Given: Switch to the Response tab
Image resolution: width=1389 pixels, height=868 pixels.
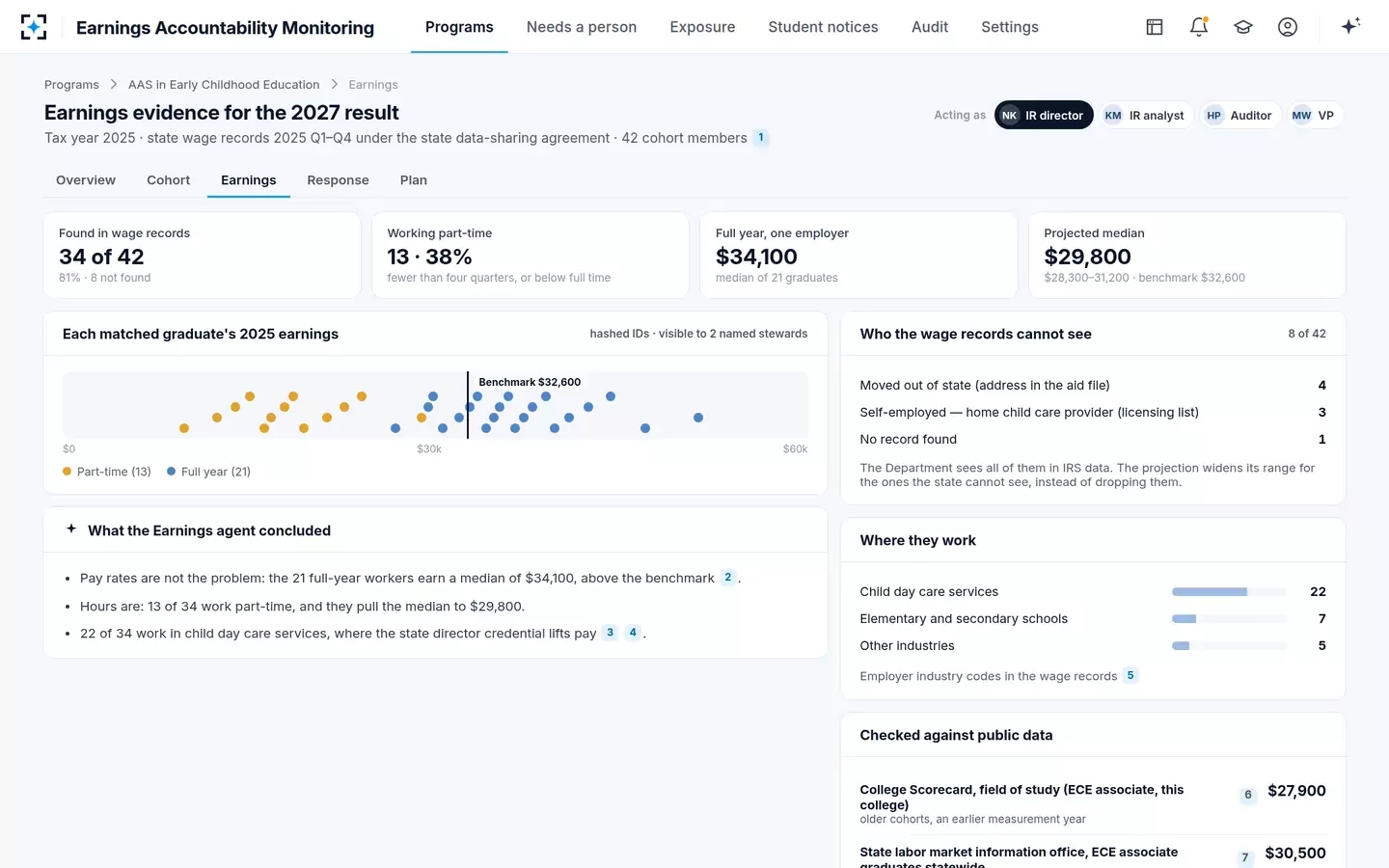Looking at the screenshot, I should pyautogui.click(x=338, y=180).
